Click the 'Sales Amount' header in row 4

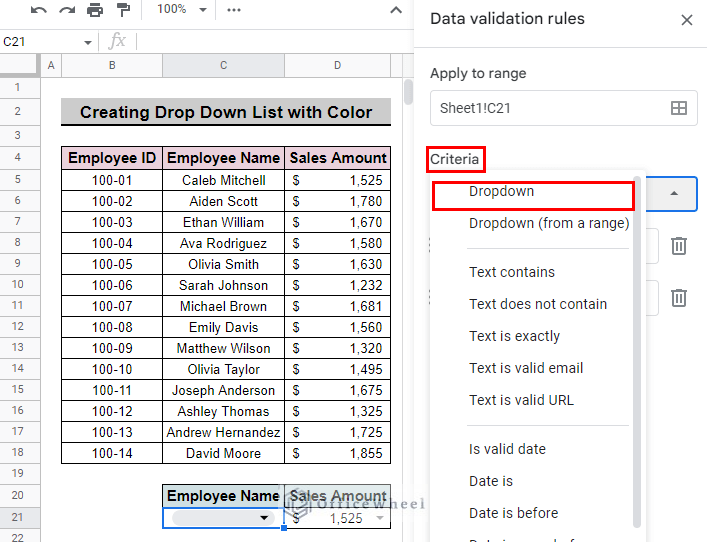click(x=338, y=158)
